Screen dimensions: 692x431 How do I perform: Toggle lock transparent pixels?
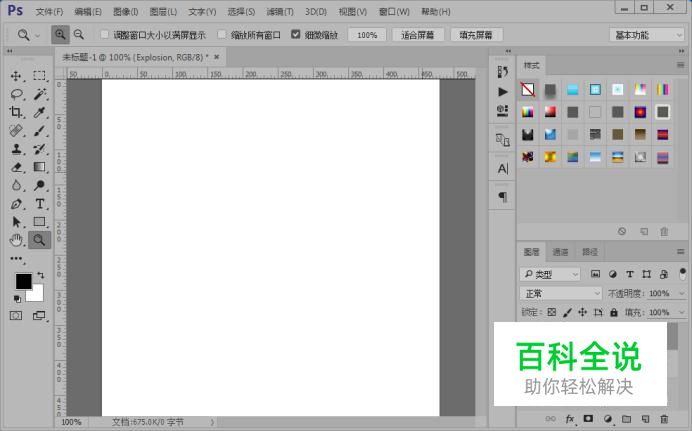552,312
